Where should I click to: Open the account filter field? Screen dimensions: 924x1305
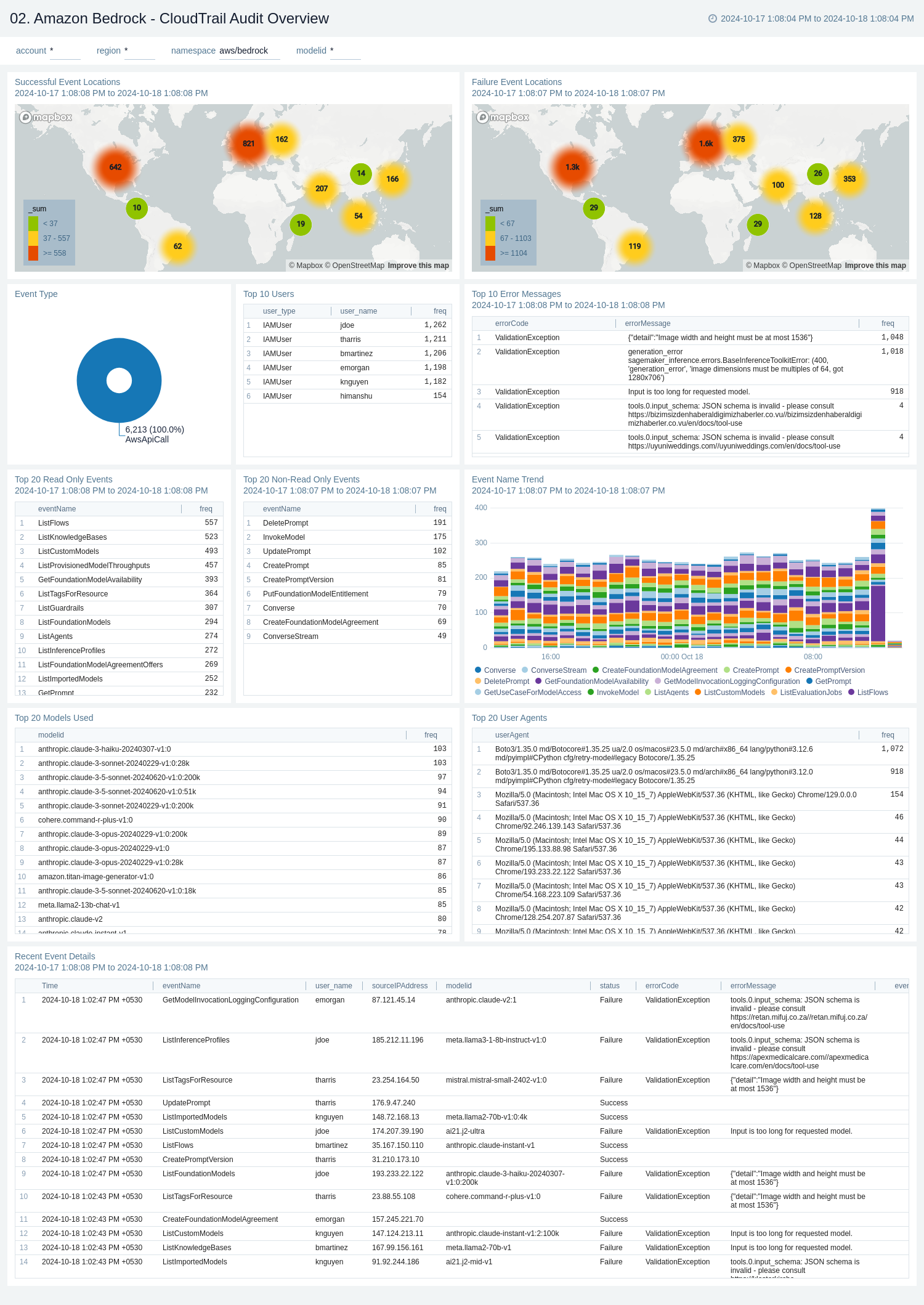pos(65,51)
